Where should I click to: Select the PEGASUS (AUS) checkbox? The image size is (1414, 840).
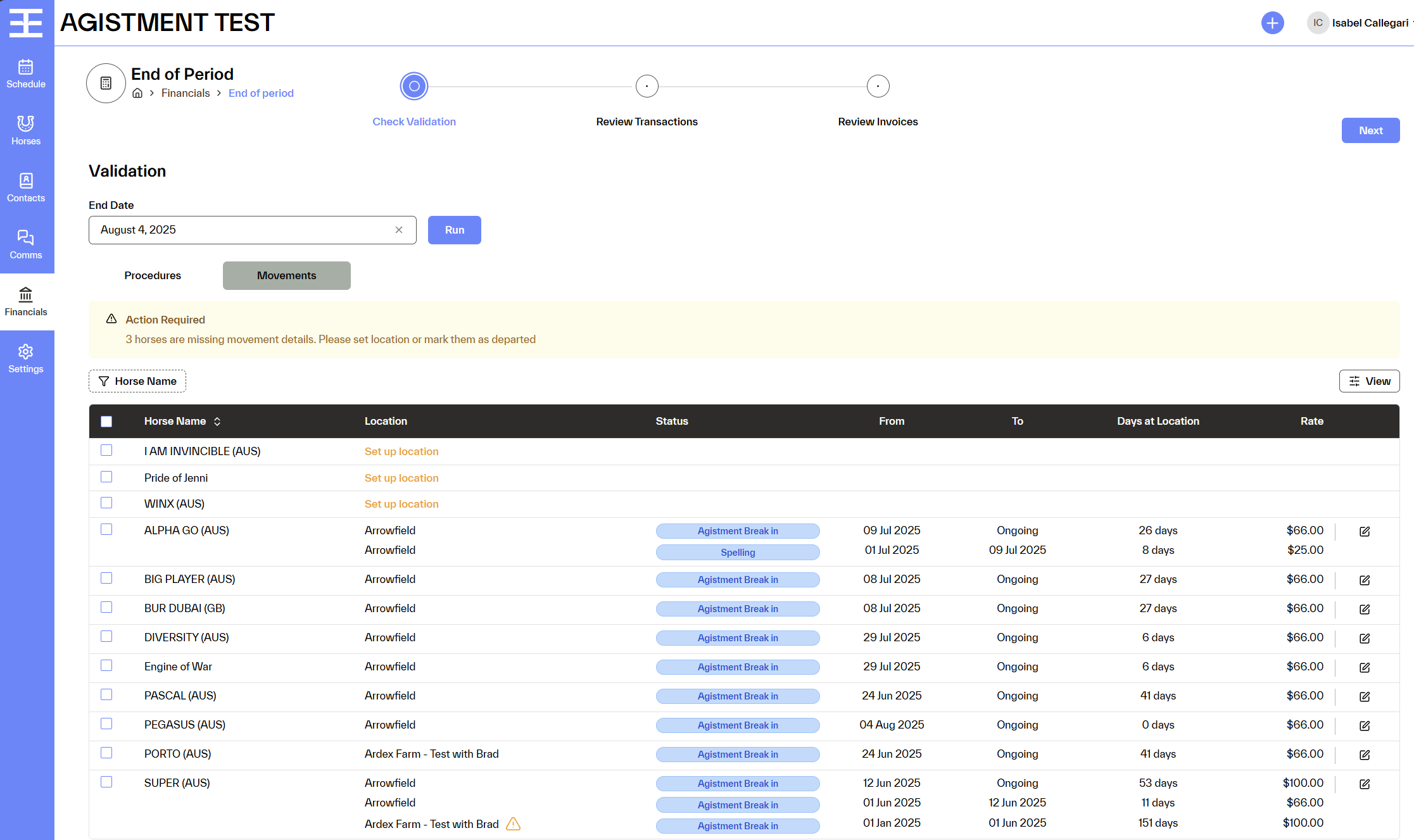coord(106,724)
